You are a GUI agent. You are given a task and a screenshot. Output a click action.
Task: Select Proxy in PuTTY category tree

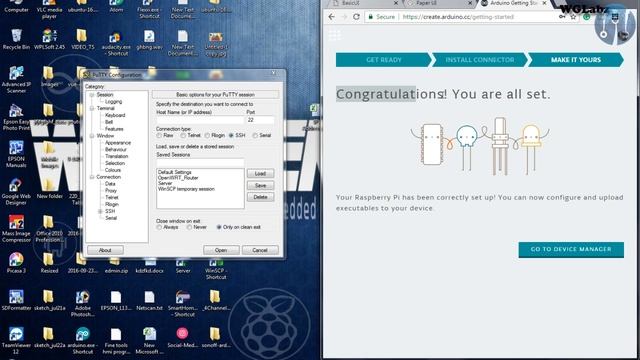pos(111,191)
